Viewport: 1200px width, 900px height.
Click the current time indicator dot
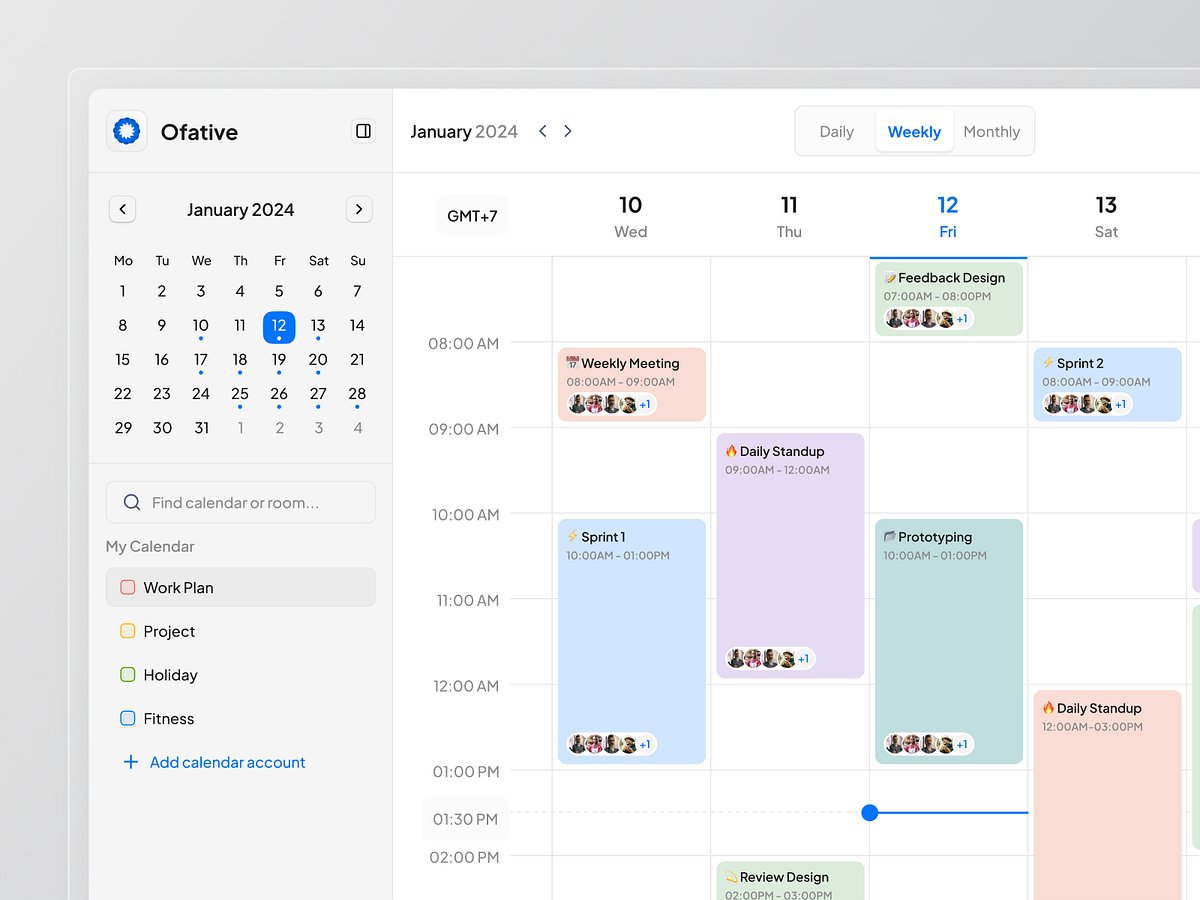tap(869, 813)
